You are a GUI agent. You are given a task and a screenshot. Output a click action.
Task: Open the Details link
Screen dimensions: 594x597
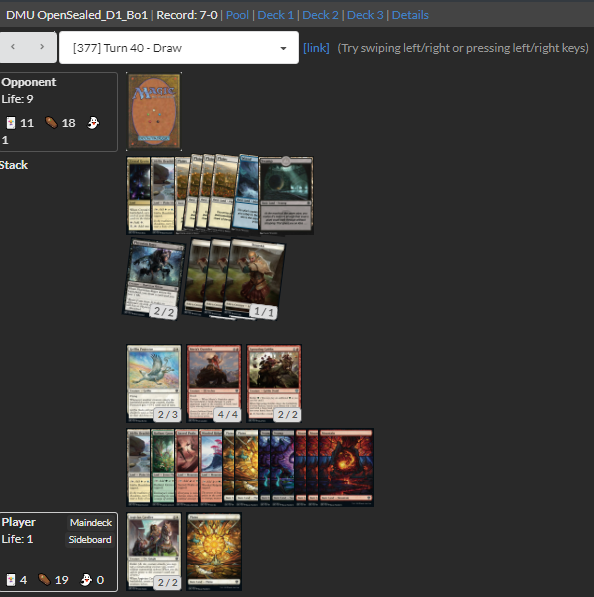[410, 15]
